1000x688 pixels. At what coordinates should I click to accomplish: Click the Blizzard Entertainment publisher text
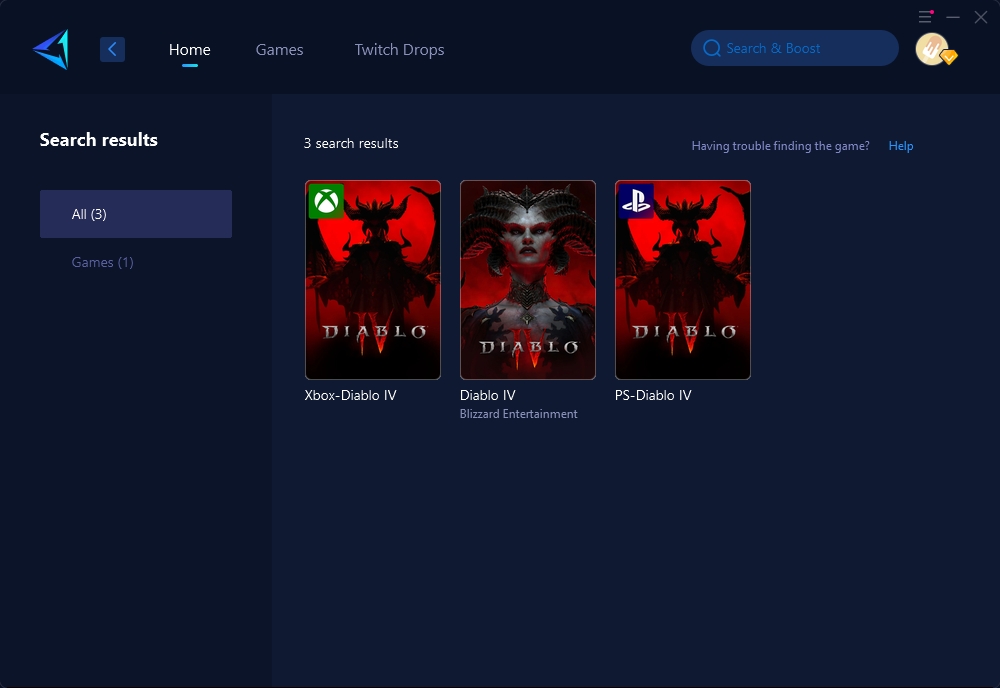tap(518, 414)
